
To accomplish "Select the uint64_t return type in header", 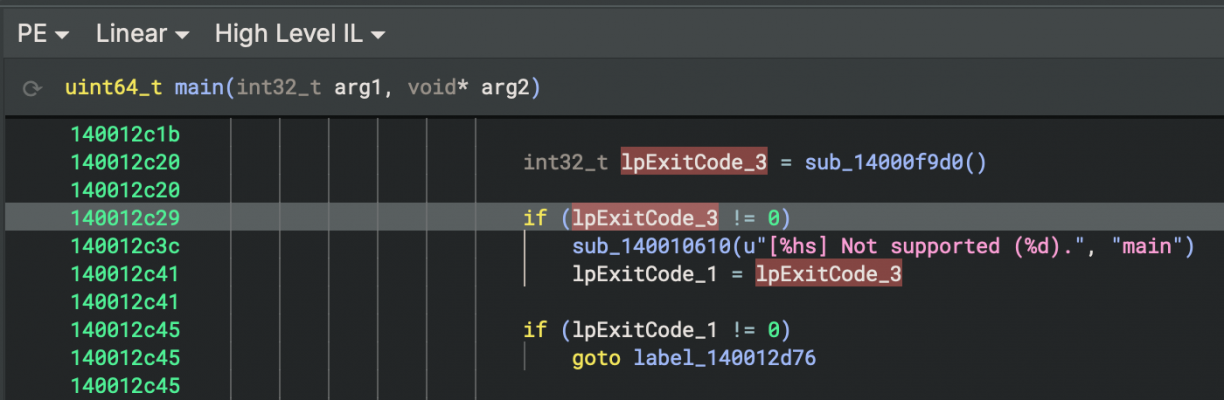I will pyautogui.click(x=113, y=88).
